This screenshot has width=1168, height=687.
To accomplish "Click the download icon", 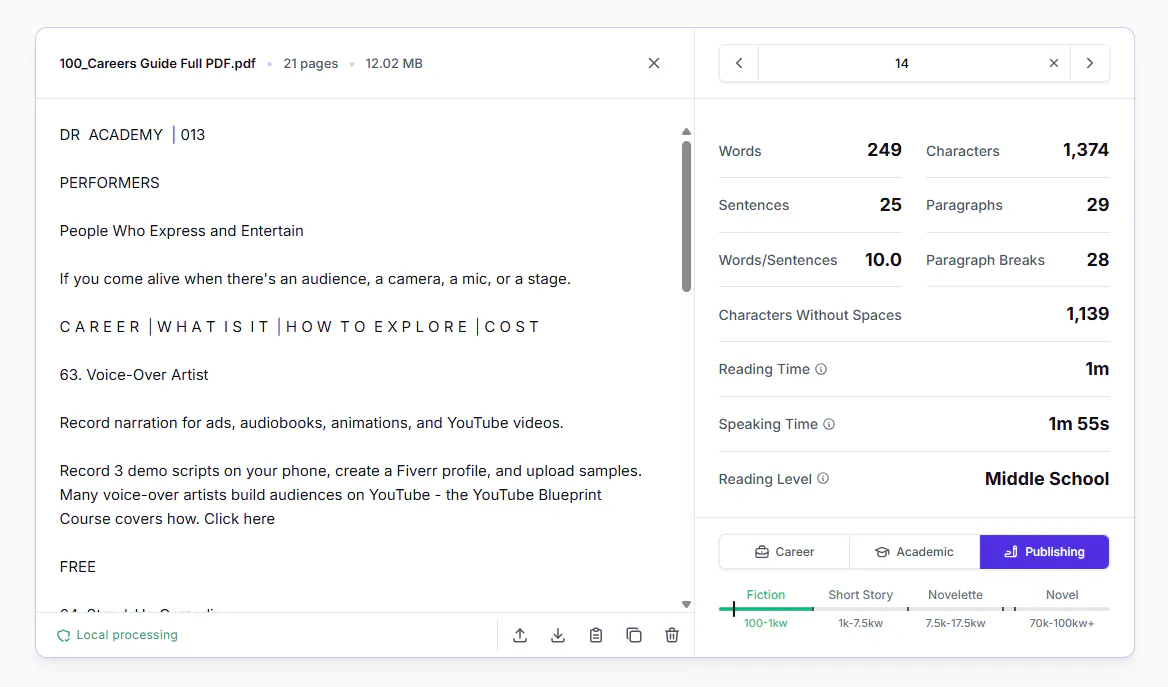I will coord(558,635).
